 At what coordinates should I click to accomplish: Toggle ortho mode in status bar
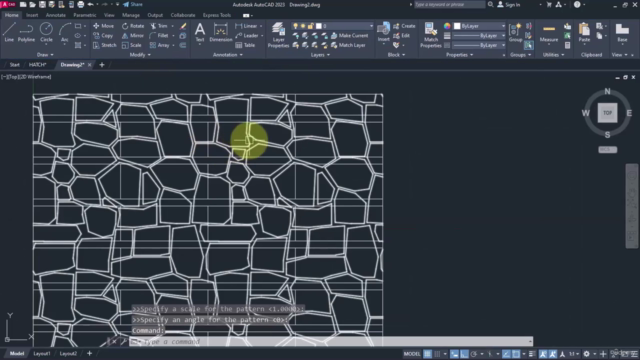464,354
